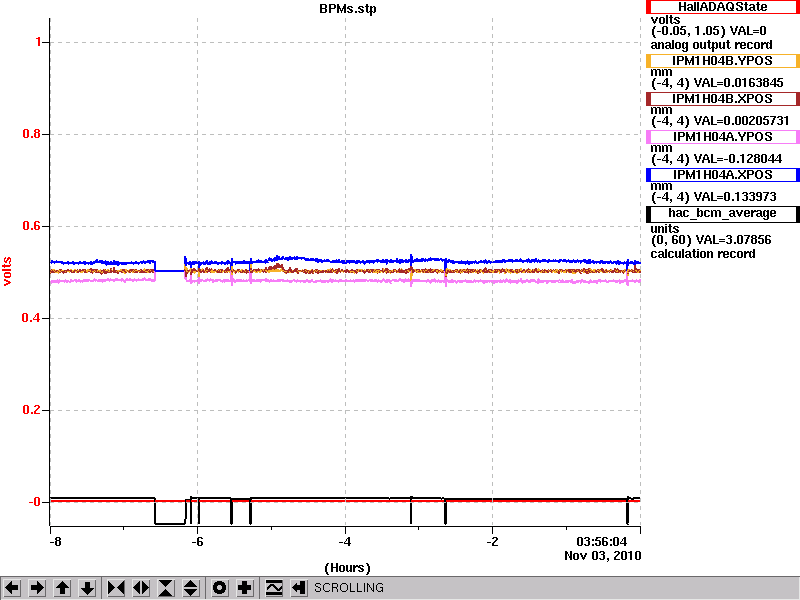Image resolution: width=800 pixels, height=600 pixels.
Task: Select the IPM1H04A.XPOS curve legend
Action: point(722,175)
